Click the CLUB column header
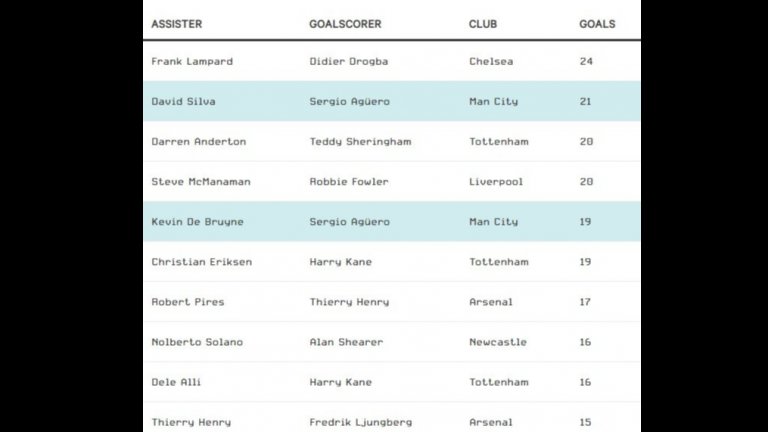 tap(482, 24)
